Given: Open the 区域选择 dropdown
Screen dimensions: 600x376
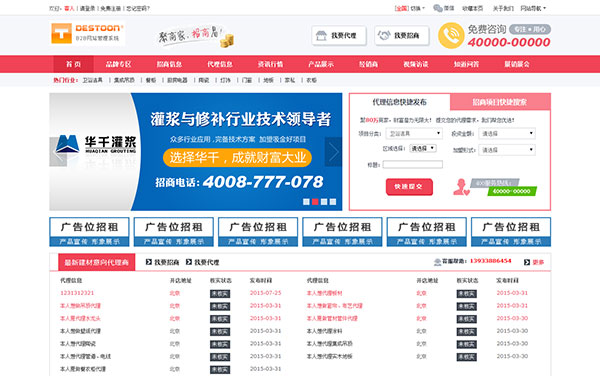Looking at the screenshot, I should click(423, 148).
